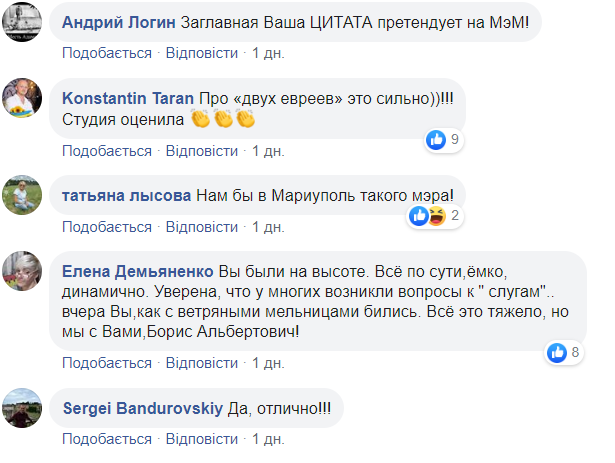Image resolution: width=615 pixels, height=463 pixels.
Task: Click like reaction icon on Konstantin Taran's comment
Action: (x=435, y=139)
